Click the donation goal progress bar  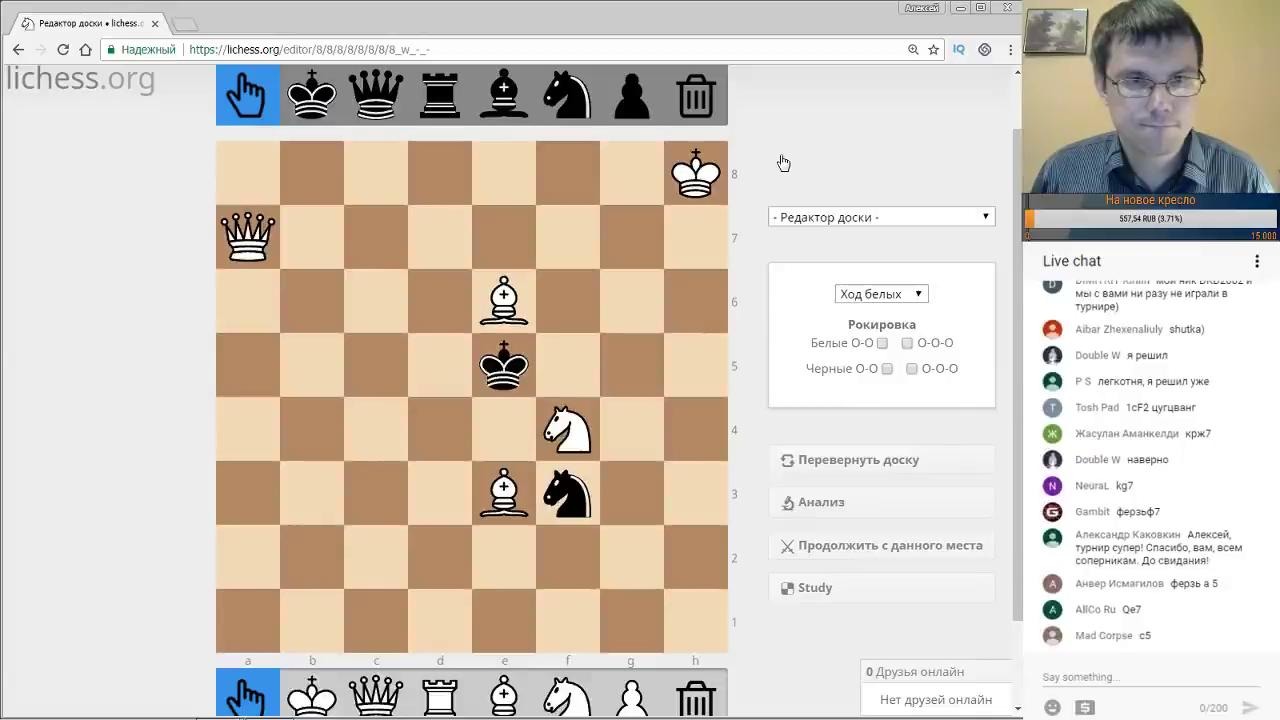click(x=1151, y=218)
